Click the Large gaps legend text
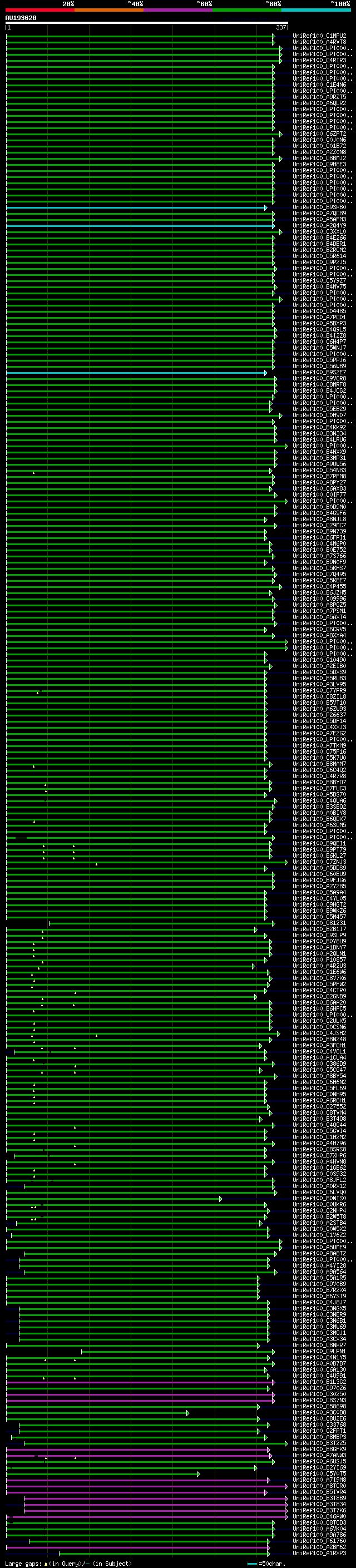 [68, 1563]
